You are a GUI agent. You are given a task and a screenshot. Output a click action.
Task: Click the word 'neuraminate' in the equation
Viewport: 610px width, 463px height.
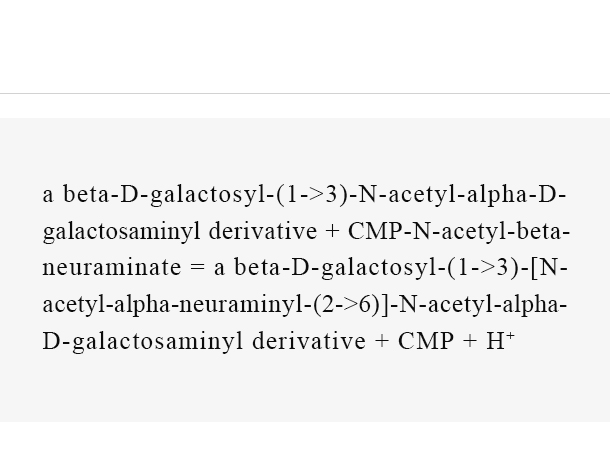click(112, 268)
